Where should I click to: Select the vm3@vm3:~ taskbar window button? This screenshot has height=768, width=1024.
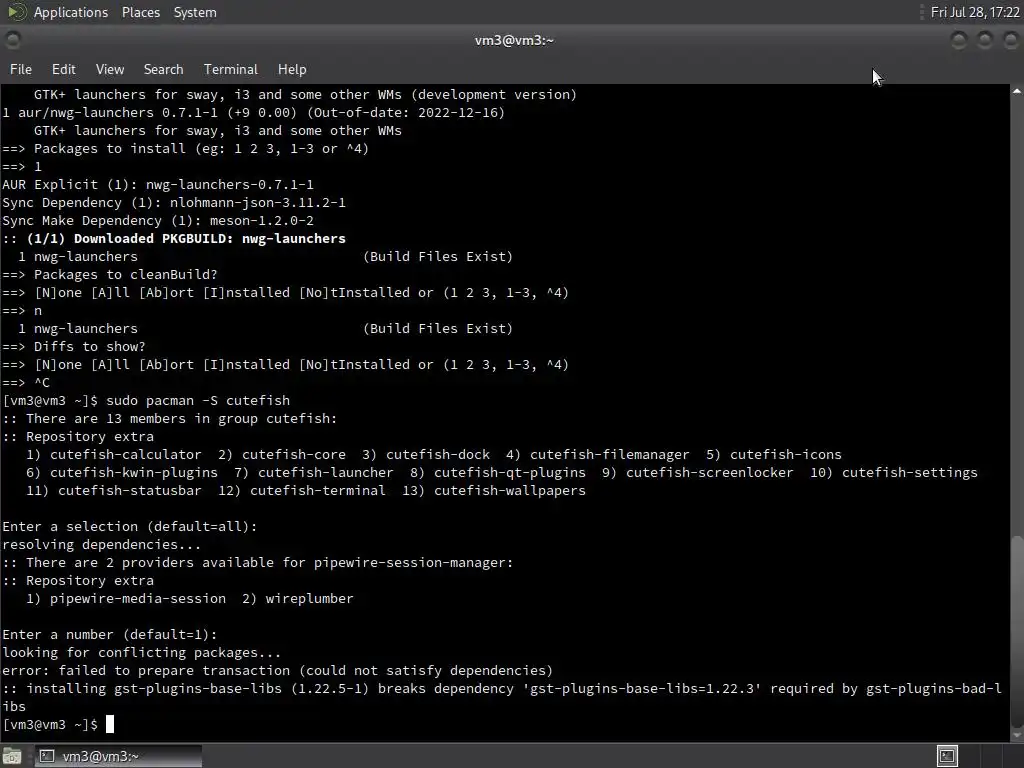tap(118, 756)
